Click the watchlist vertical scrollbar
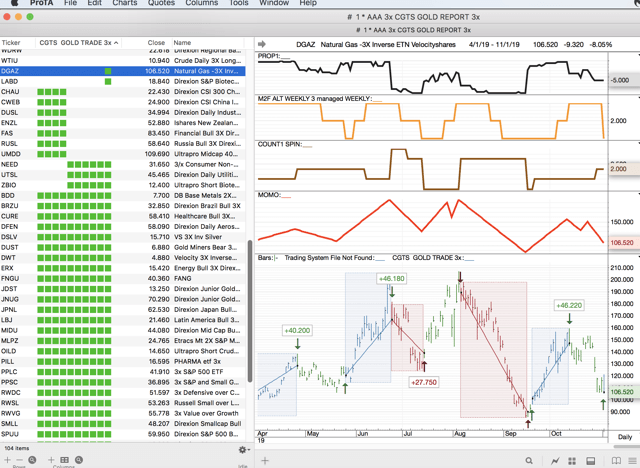 (250, 311)
